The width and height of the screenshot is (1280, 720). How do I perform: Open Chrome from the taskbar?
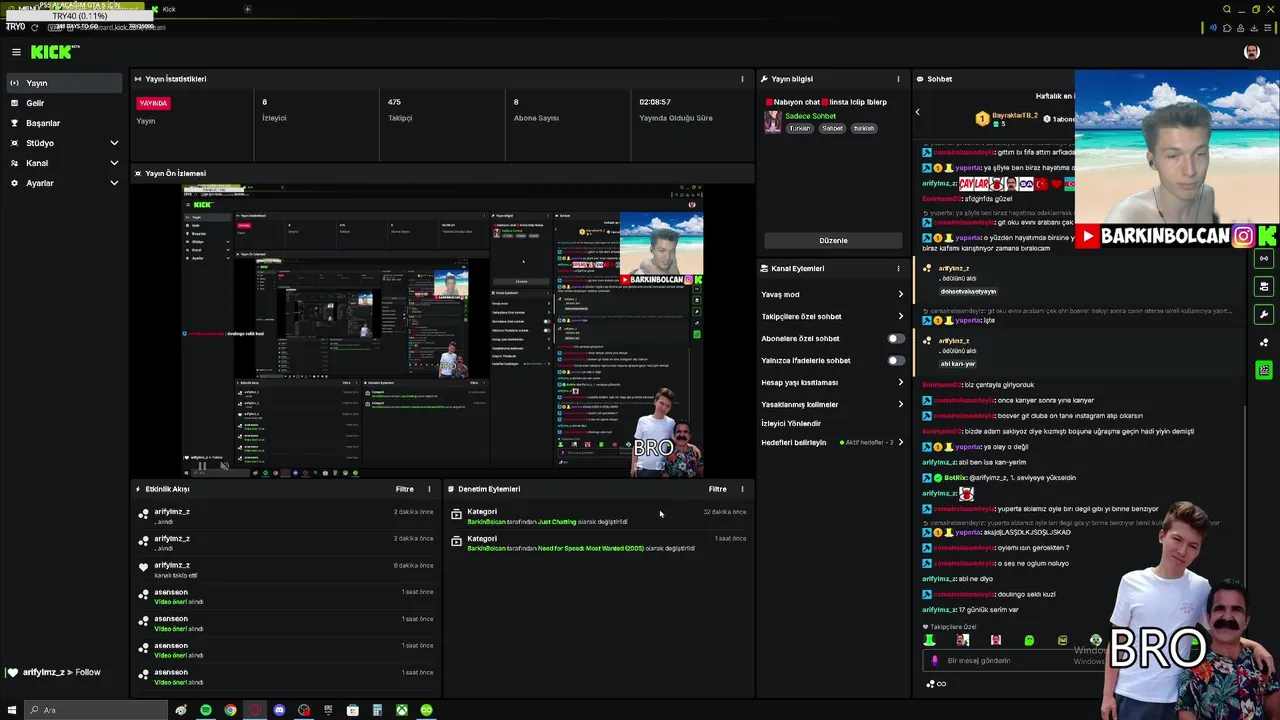[x=230, y=710]
